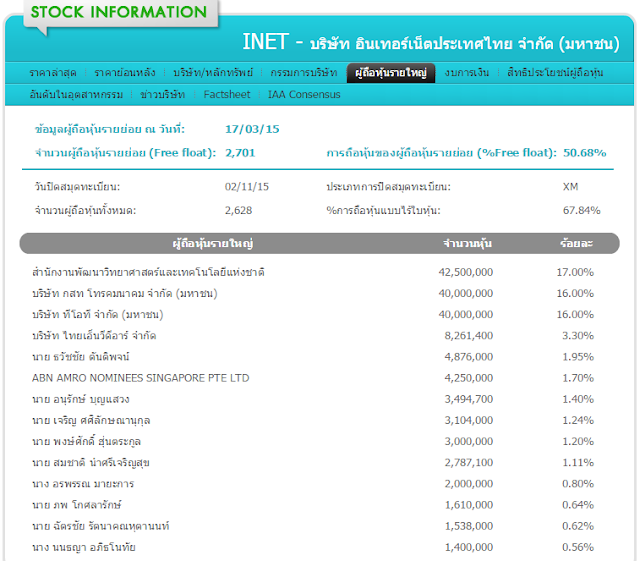Image resolution: width=640 pixels, height=561 pixels.
Task: Select the บริษัท กสท โทรคมนาคม row
Action: click(313, 294)
